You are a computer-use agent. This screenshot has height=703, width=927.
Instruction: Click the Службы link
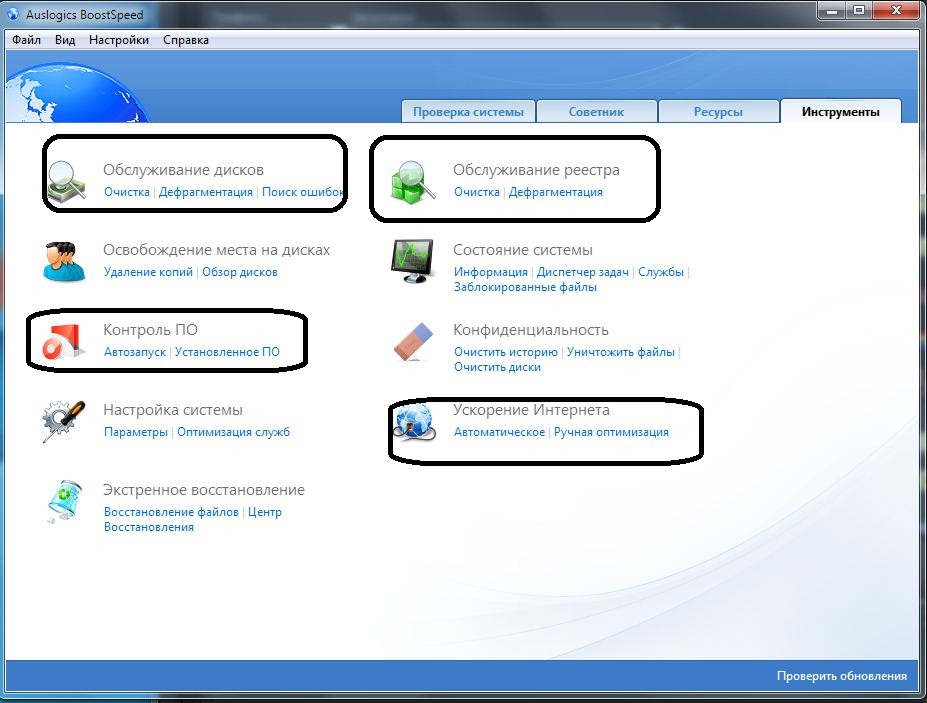point(661,272)
